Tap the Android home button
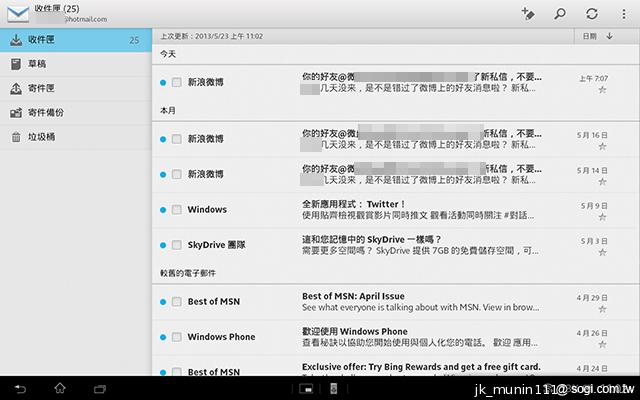640x400 pixels. click(60, 388)
